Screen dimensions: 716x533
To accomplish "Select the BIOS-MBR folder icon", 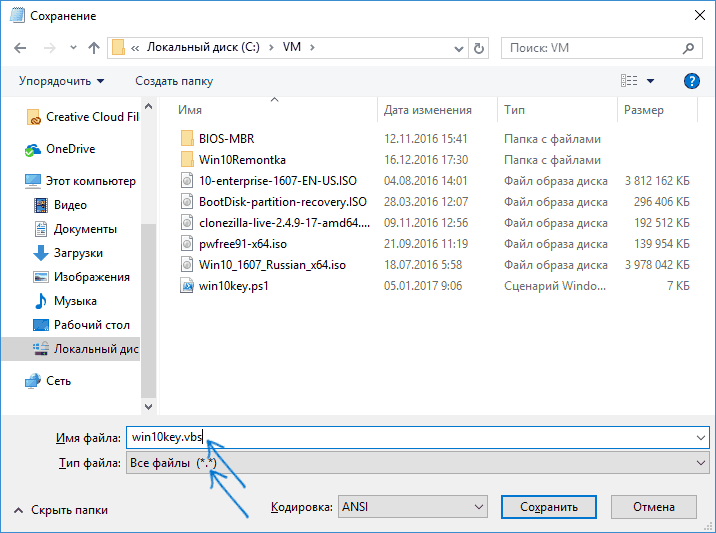I will (x=187, y=138).
